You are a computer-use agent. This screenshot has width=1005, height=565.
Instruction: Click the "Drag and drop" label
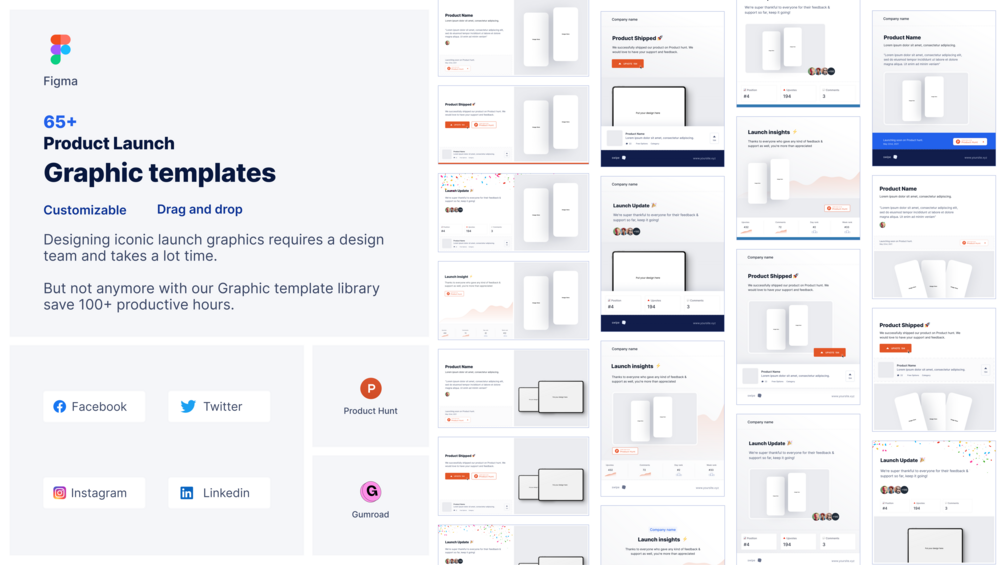pyautogui.click(x=199, y=209)
